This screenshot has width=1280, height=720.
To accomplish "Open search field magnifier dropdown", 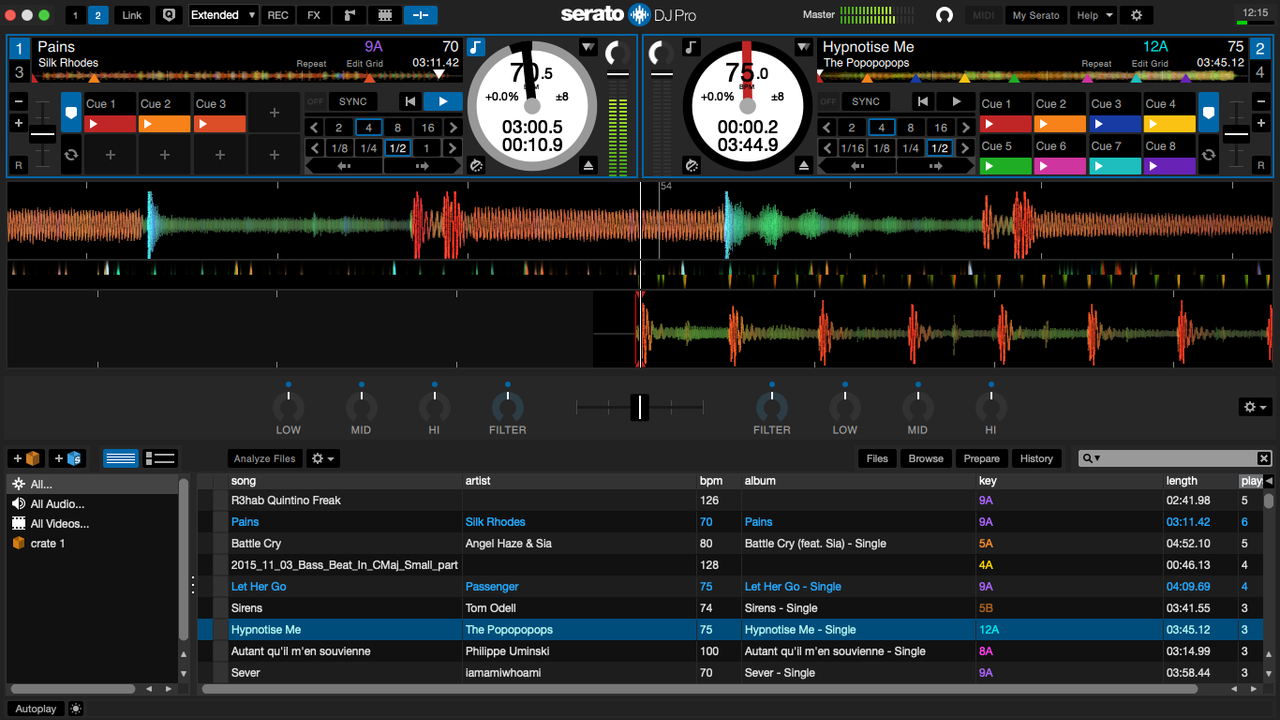I will pos(1090,458).
